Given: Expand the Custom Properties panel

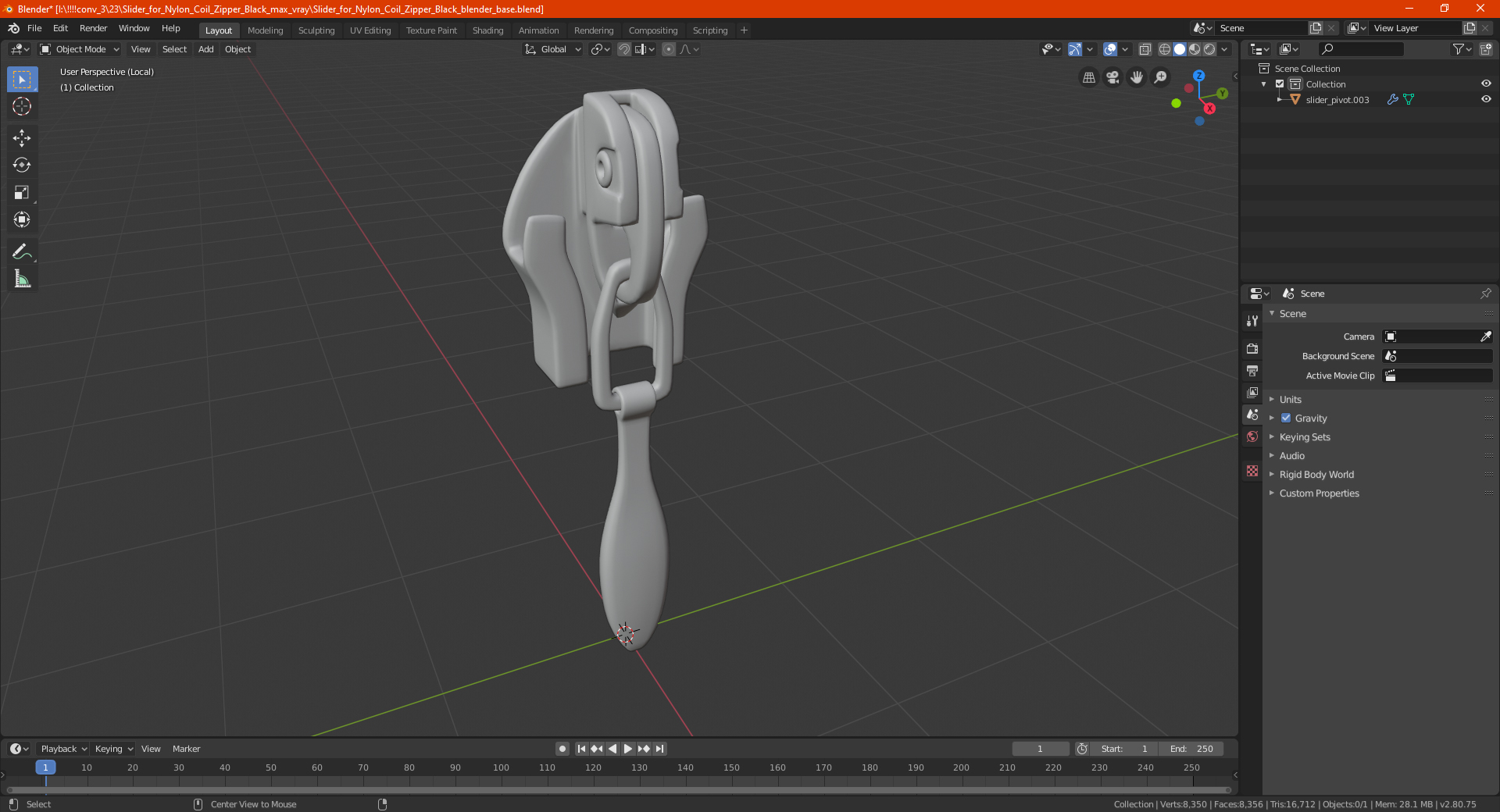Looking at the screenshot, I should [x=1319, y=493].
